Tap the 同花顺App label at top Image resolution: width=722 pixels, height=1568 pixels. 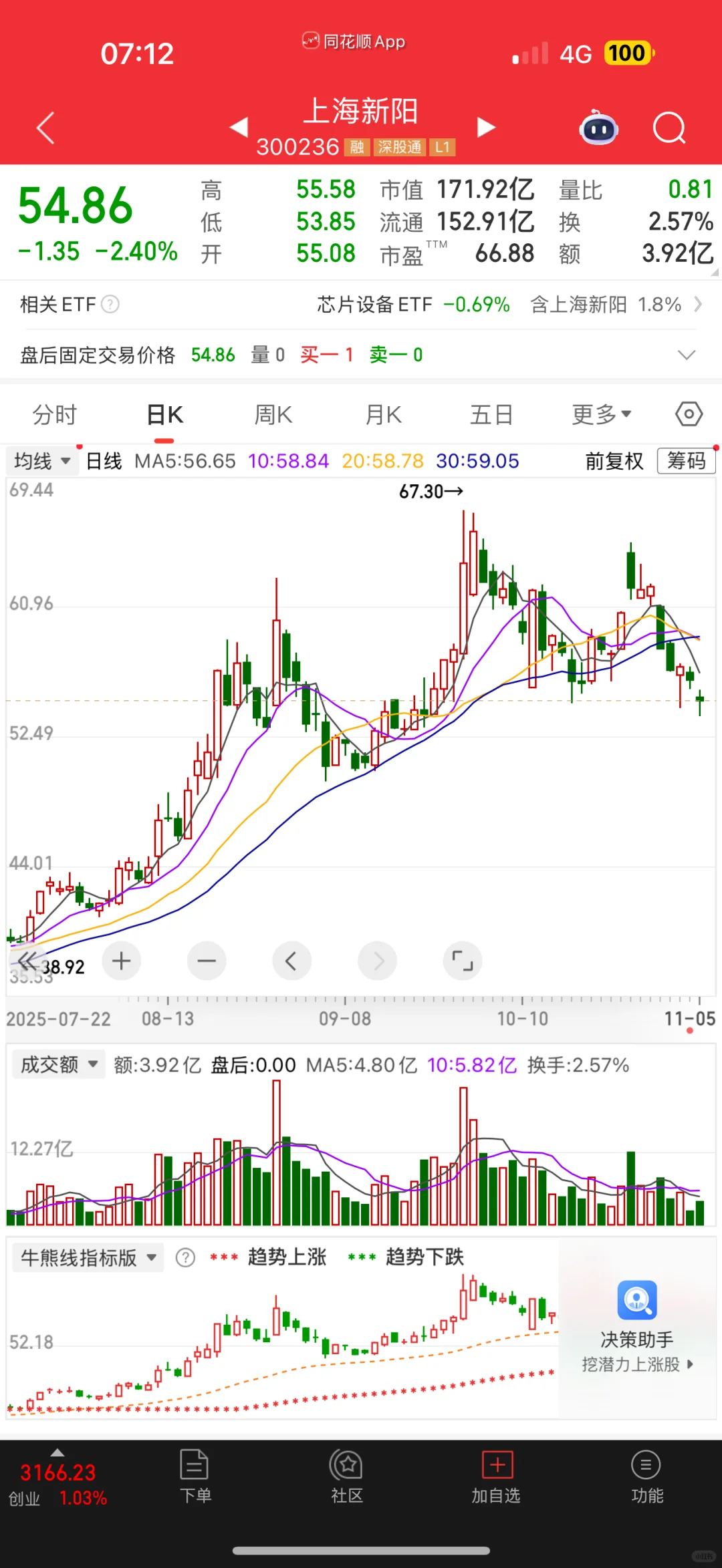click(354, 41)
